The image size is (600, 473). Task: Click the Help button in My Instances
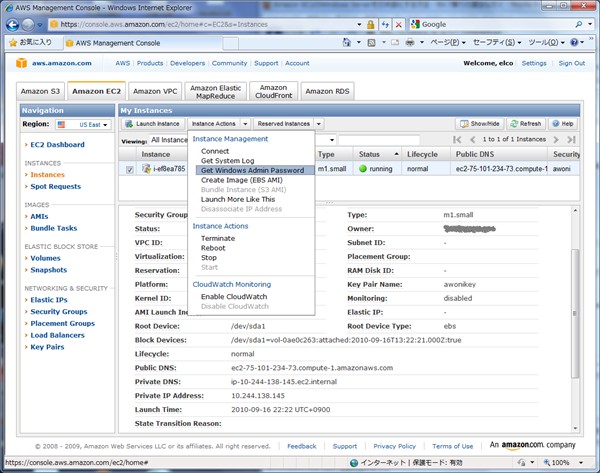[x=563, y=124]
